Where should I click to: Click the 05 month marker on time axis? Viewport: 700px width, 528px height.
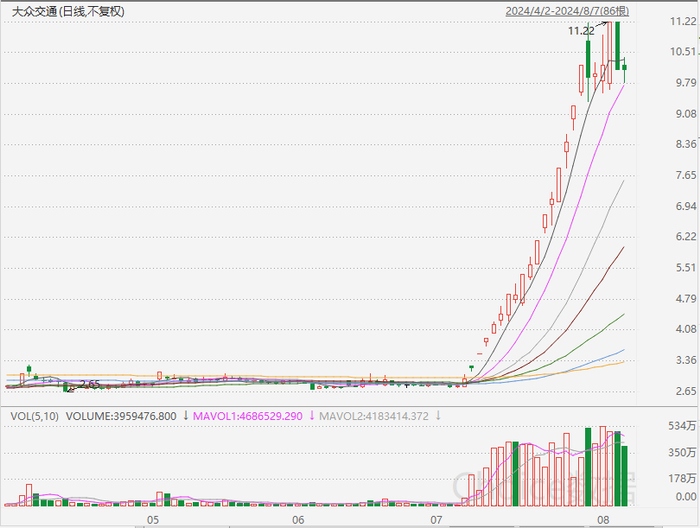(153, 520)
